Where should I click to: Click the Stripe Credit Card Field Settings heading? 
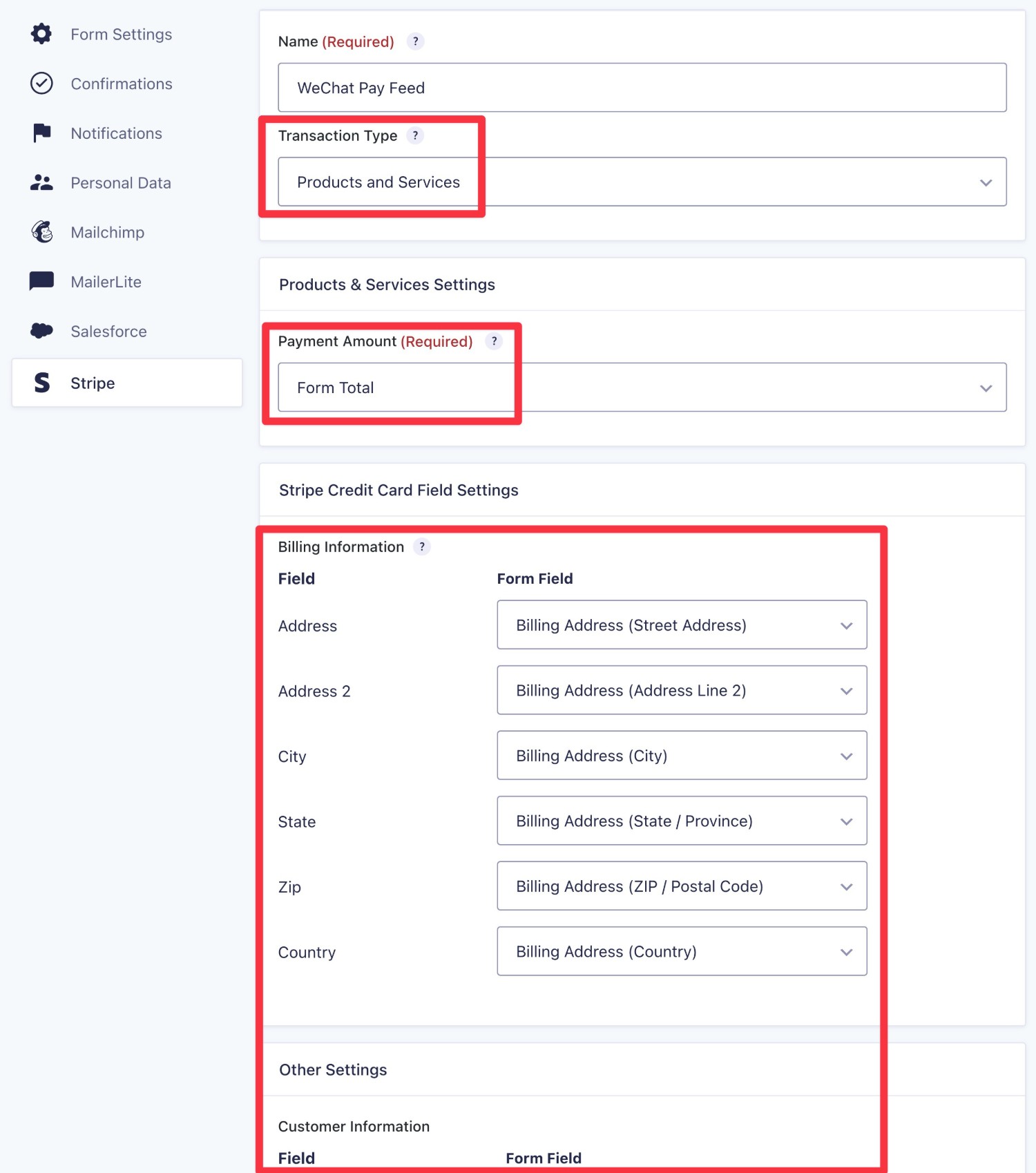399,490
